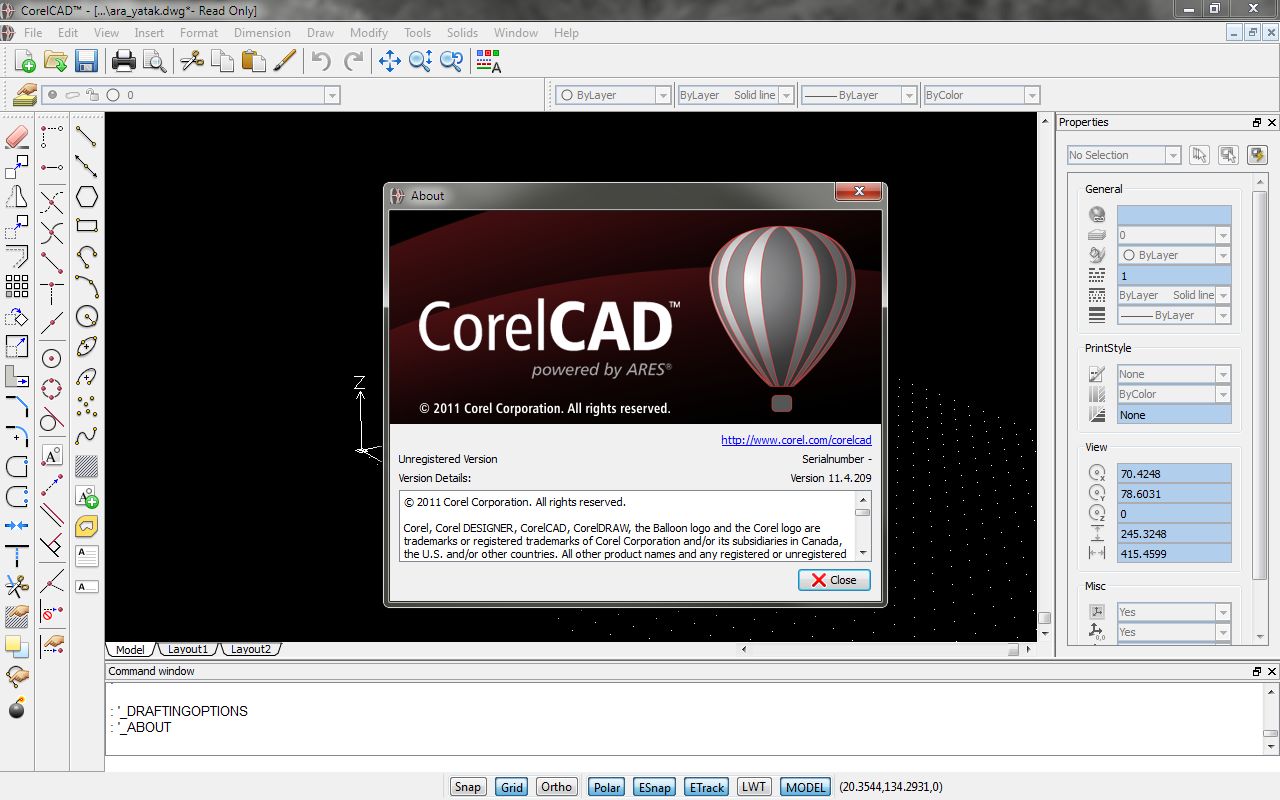This screenshot has height=800, width=1280.
Task: Open Print Preview icon
Action: click(x=154, y=61)
